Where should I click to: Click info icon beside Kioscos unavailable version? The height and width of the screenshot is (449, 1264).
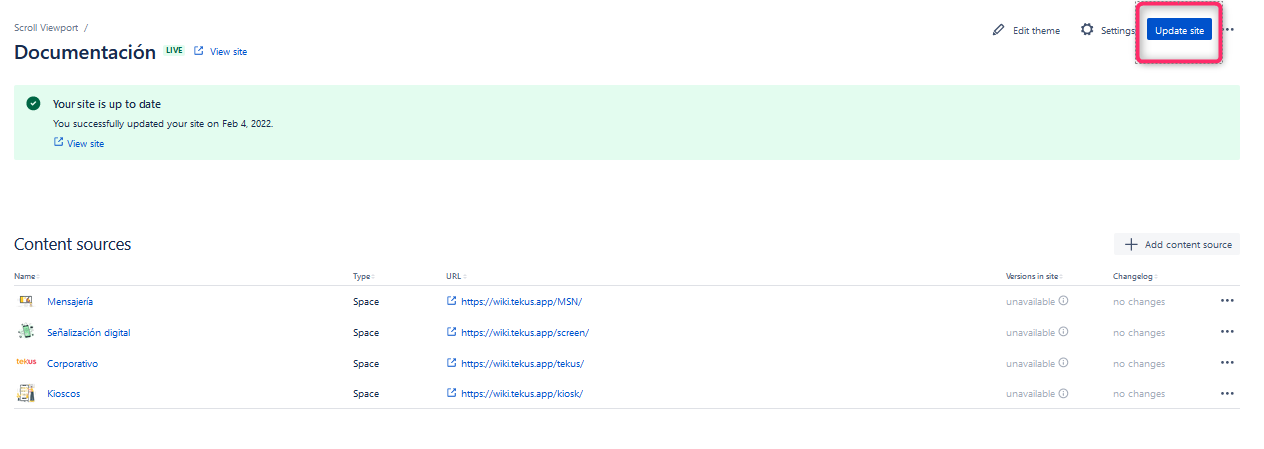[x=1063, y=394]
